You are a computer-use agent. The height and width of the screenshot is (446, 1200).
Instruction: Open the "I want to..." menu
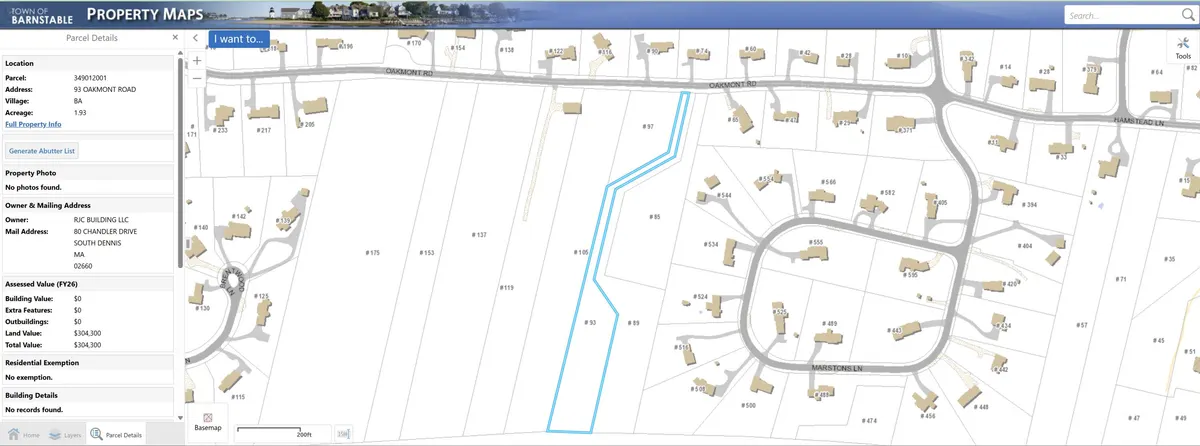(239, 39)
